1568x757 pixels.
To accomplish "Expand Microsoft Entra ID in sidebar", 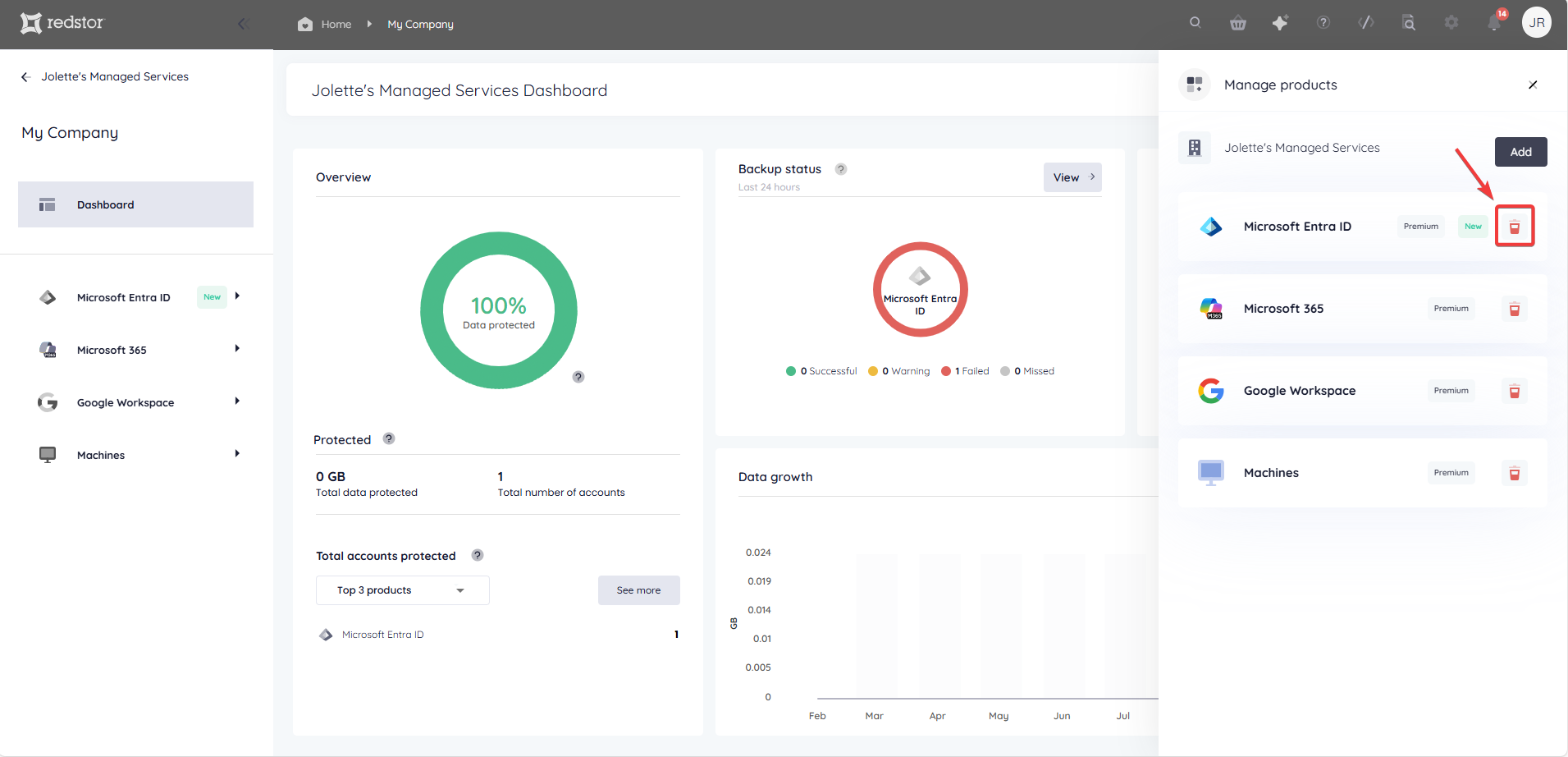I will point(237,296).
